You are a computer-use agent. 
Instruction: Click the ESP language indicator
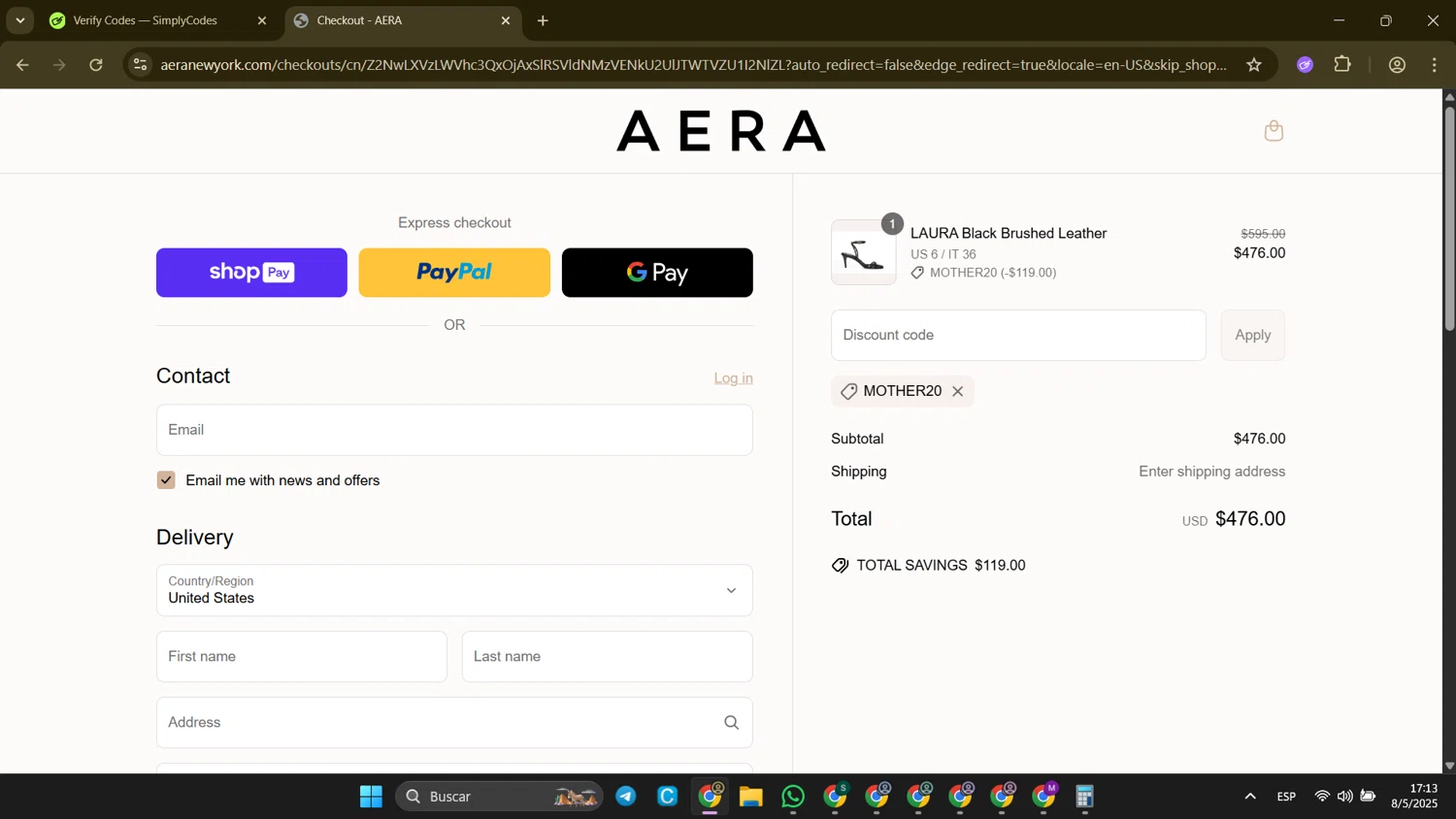point(1286,797)
